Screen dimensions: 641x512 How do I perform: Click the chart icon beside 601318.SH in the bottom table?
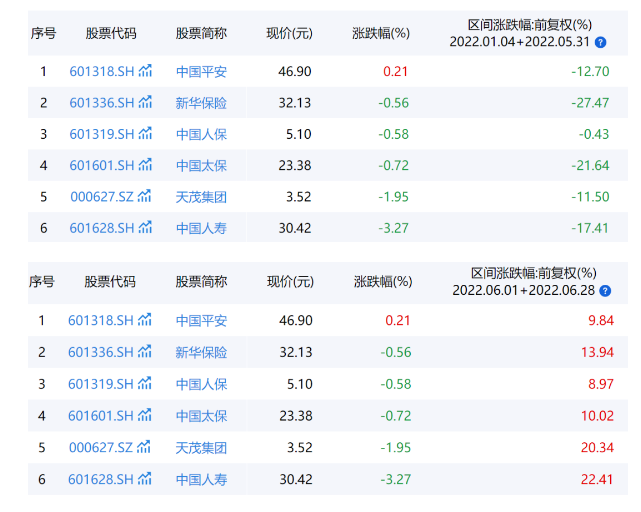pos(146,320)
